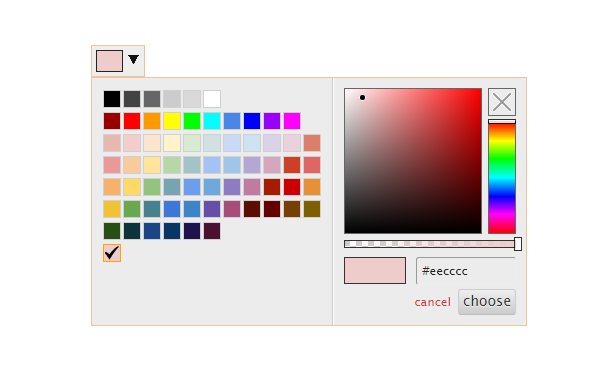Select the cyan swatch
Image resolution: width=610 pixels, height=378 pixels.
212,121
